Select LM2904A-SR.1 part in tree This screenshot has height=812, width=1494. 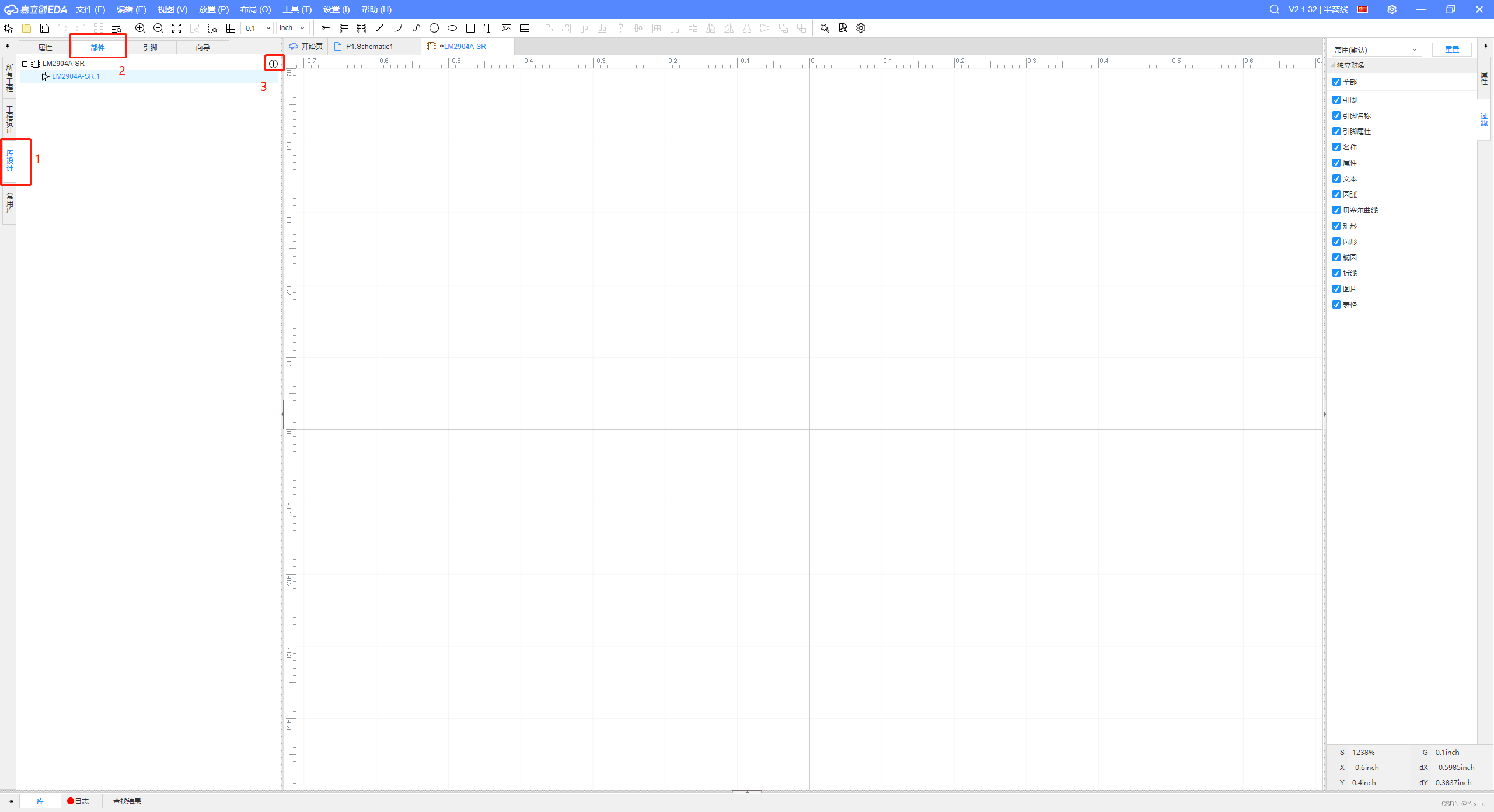[75, 76]
